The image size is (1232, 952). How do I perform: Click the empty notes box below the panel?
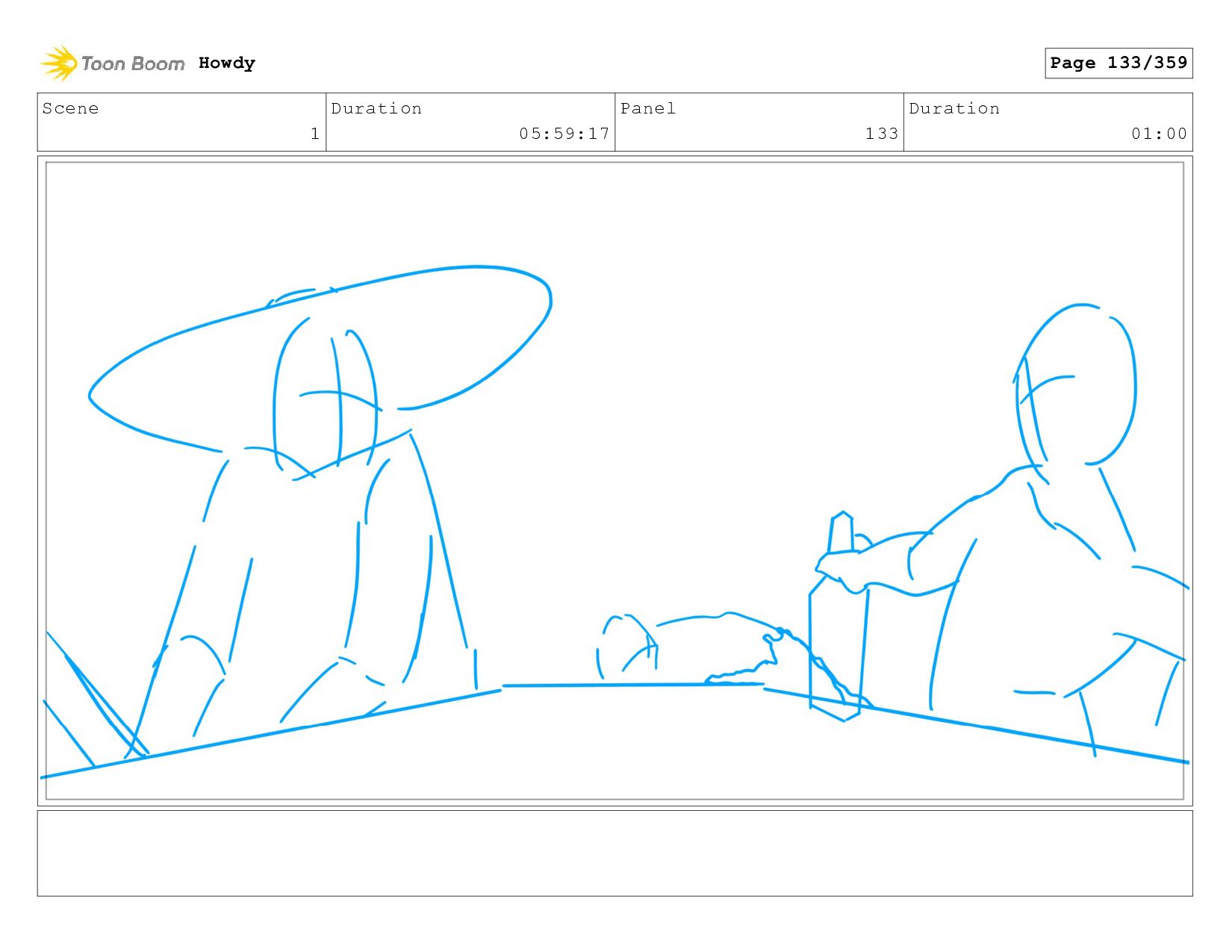click(x=615, y=853)
